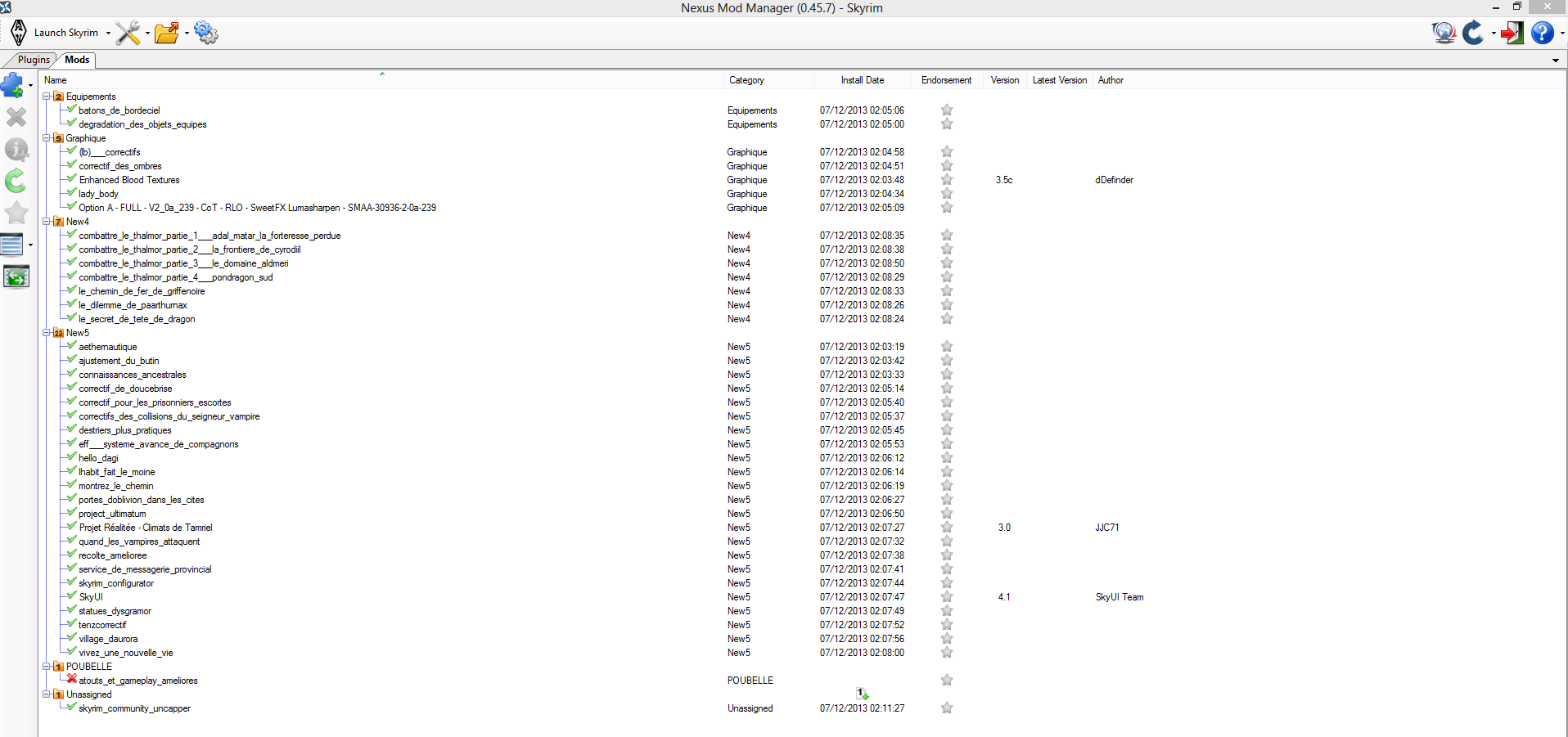Toggle the green checkmark for correctif_des_ombres
Screen dimensions: 1568x737
[72, 164]
